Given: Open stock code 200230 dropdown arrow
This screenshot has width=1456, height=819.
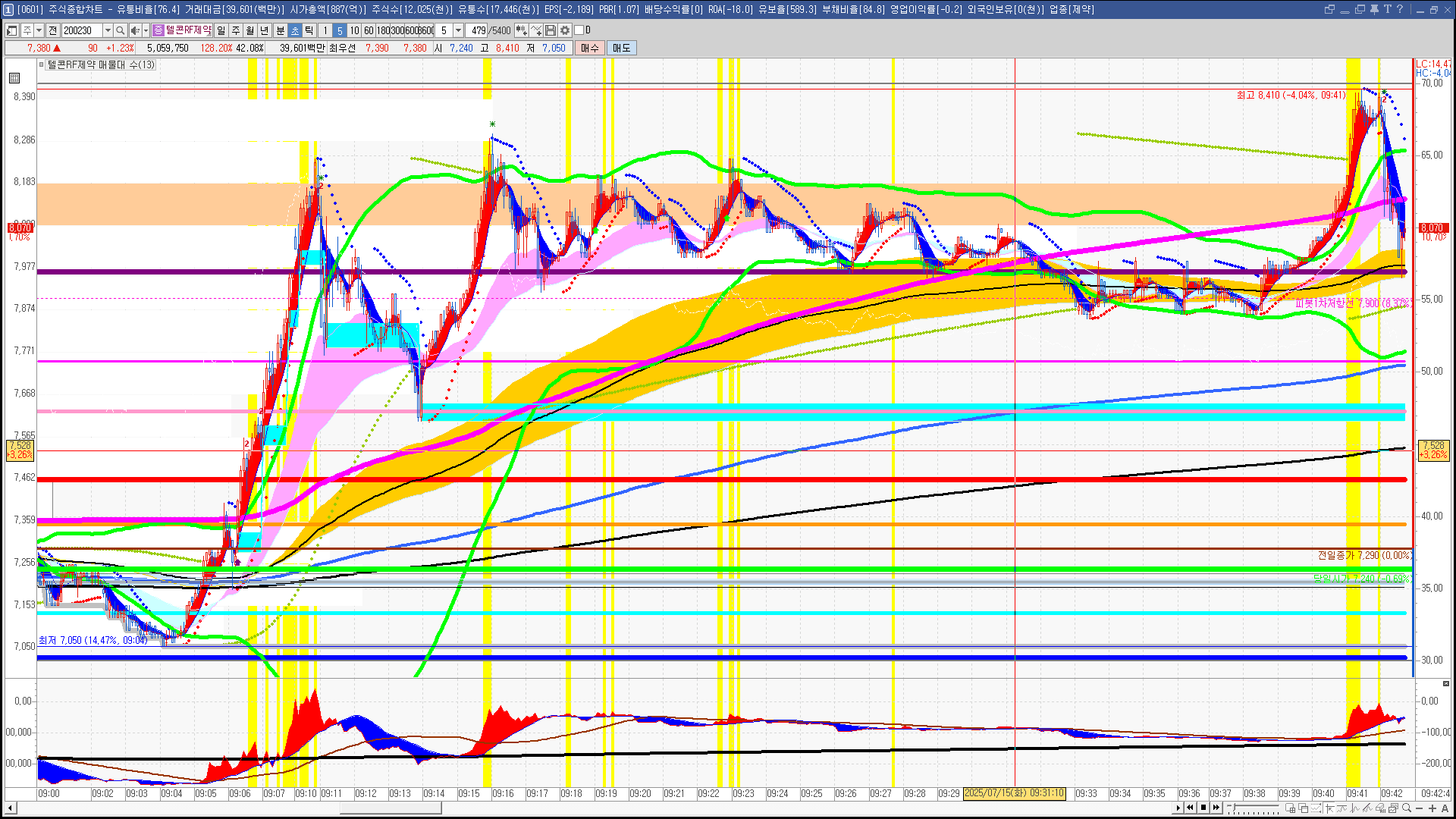Looking at the screenshot, I should pos(108,30).
